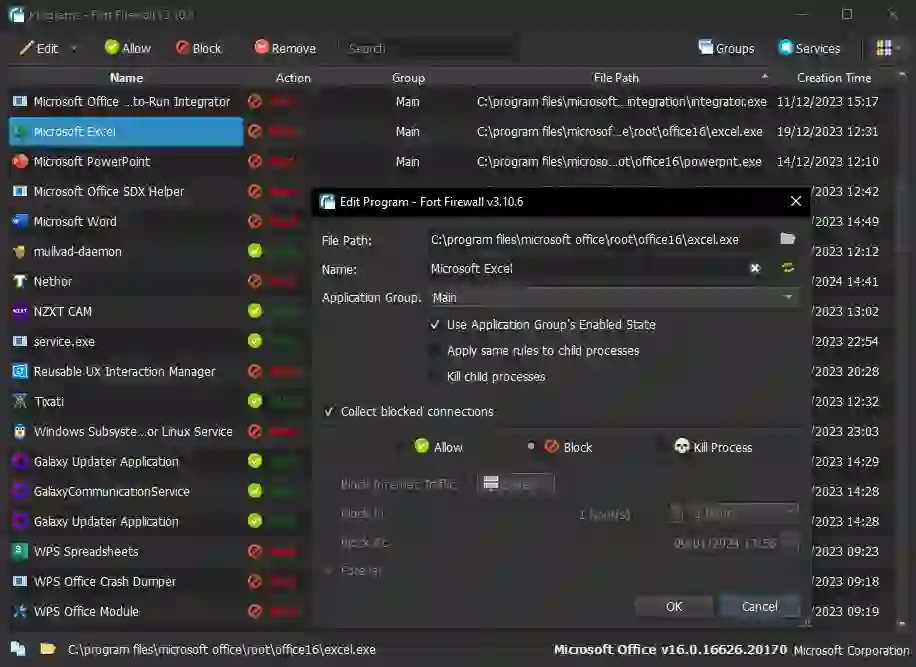The image size is (916, 667).
Task: Toggle Use Application Group's Enabled State
Action: coord(543,325)
